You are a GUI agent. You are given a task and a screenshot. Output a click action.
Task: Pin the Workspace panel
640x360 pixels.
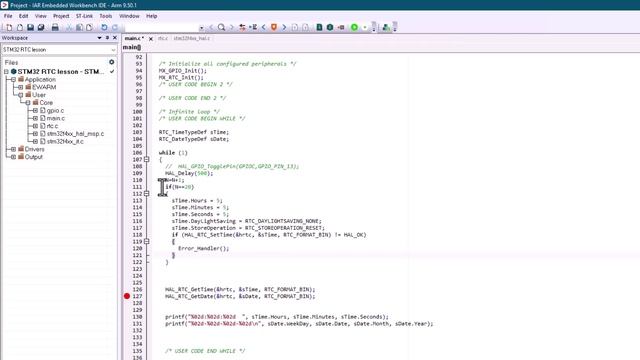pyautogui.click(x=107, y=38)
